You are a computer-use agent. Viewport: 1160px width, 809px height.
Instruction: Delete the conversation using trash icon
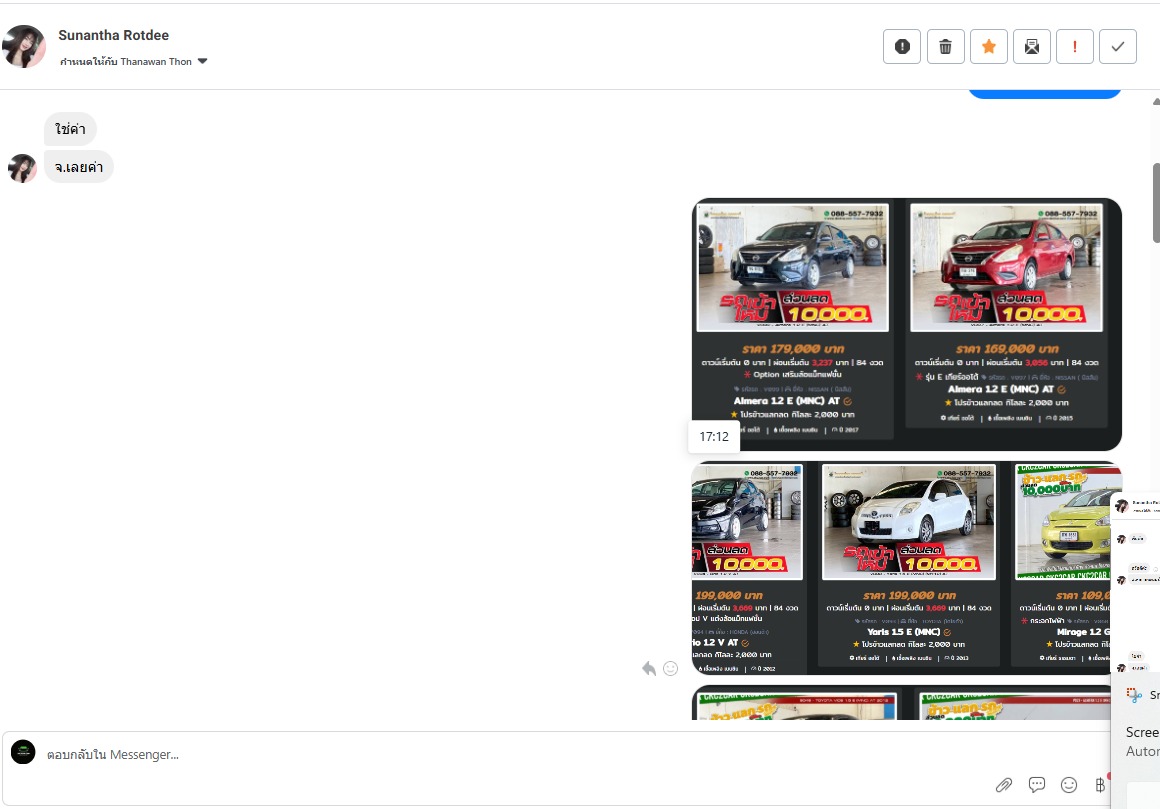click(945, 47)
